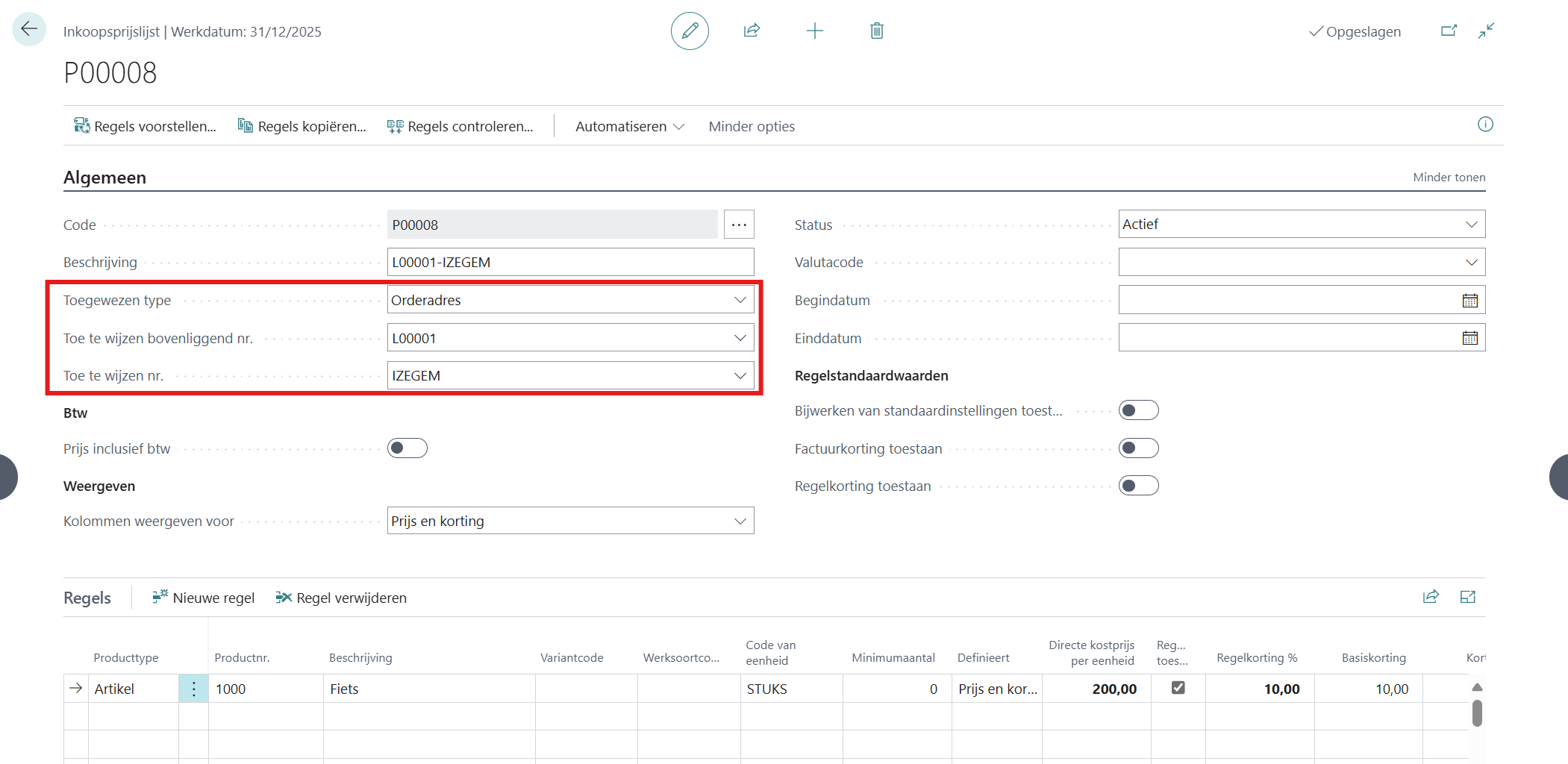Click the pencil edit icon

click(x=690, y=31)
